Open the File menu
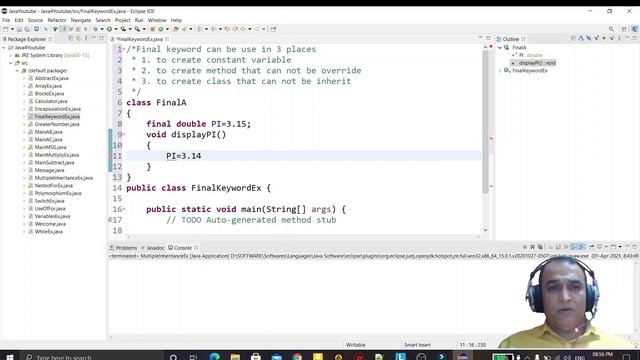This screenshot has height=360, width=640. pyautogui.click(x=6, y=20)
